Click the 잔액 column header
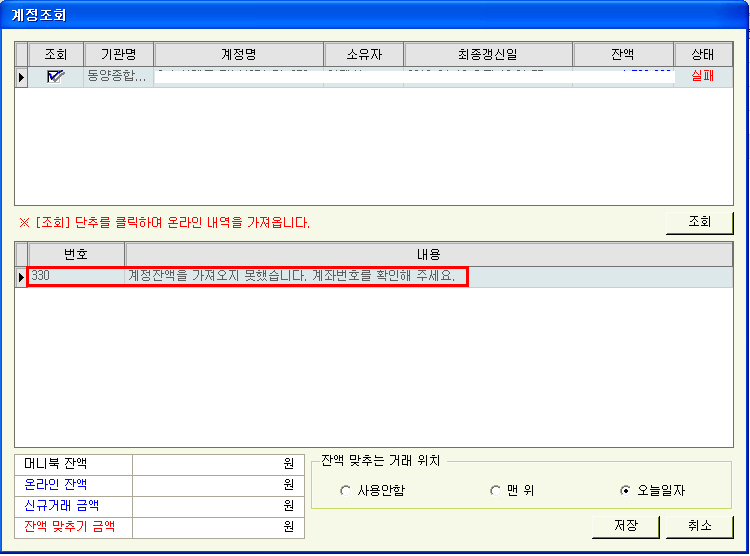The width and height of the screenshot is (750, 556). point(622,54)
